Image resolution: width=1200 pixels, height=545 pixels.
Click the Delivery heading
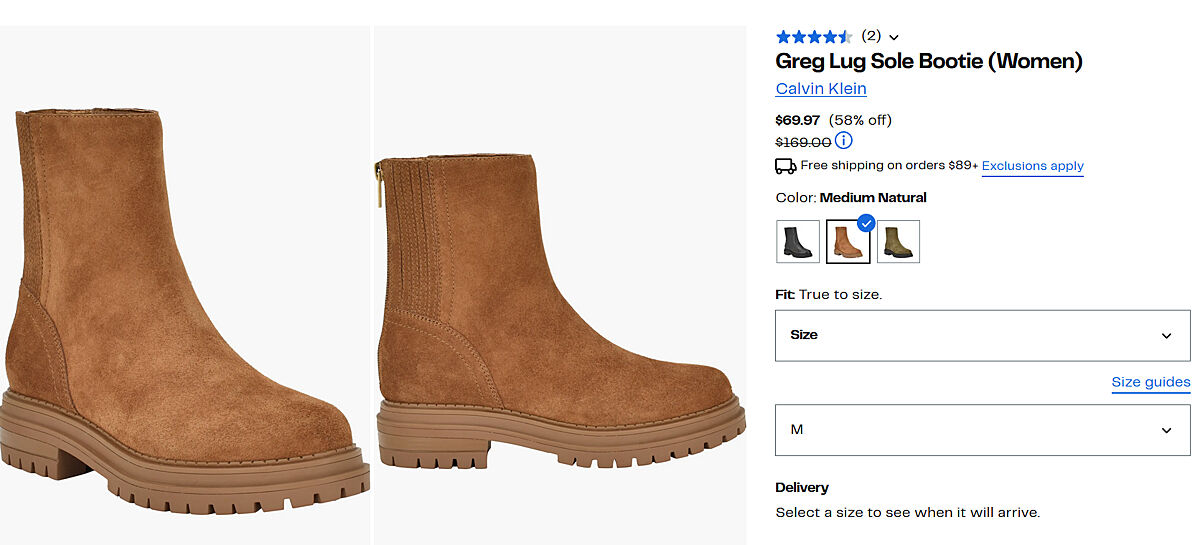(x=802, y=487)
